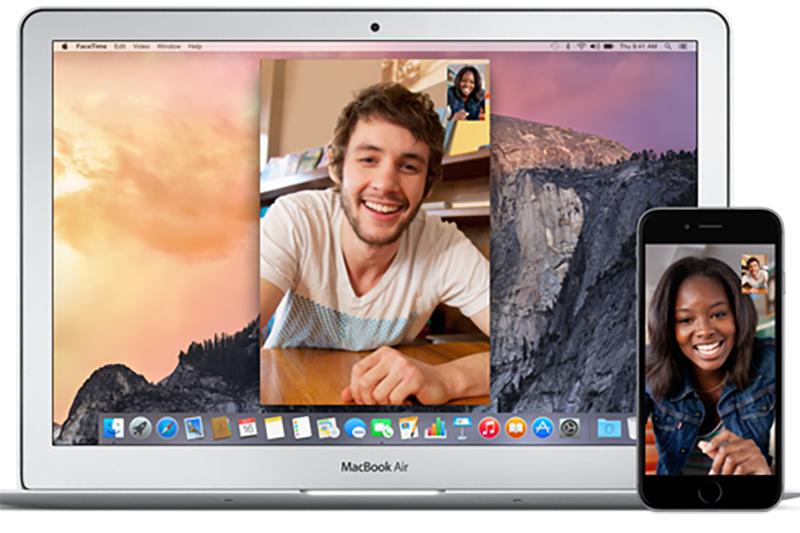Screen dimensions: 800x533
Task: Open the Calendar app in dock
Action: point(247,428)
